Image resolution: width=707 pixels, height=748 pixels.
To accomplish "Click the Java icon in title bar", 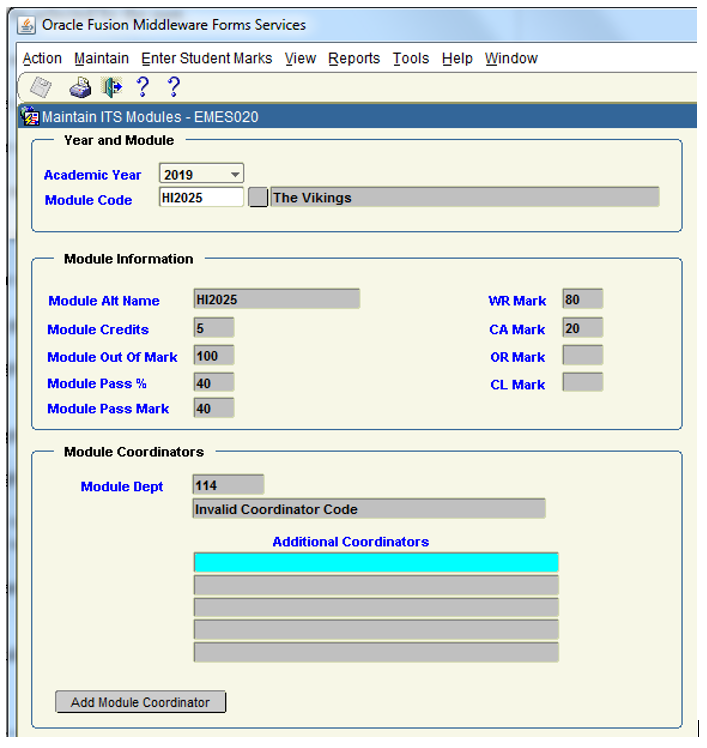I will 28,24.
